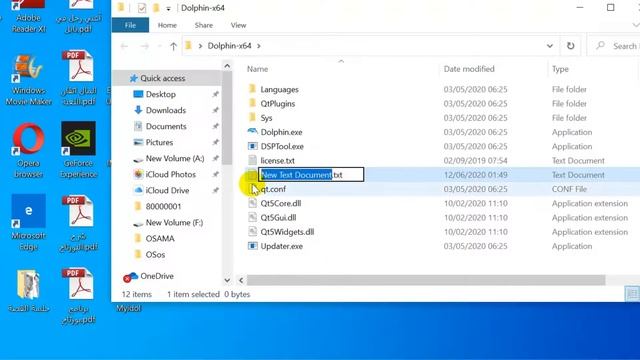Select GeForce Experience desktop shortcut
Screen dimensions: 640x360
coord(78,150)
